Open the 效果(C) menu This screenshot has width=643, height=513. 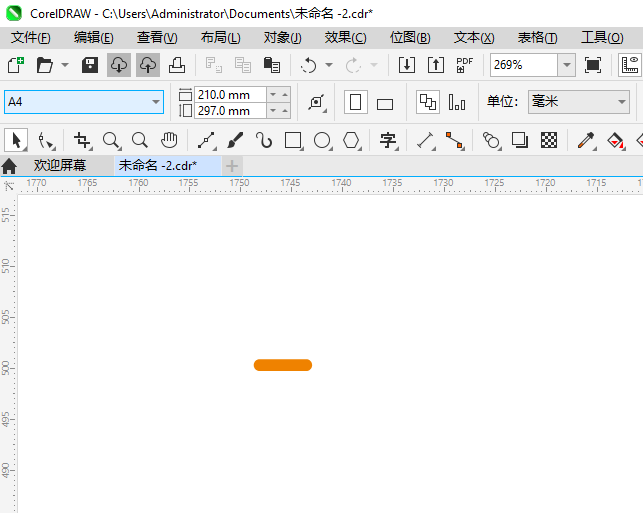click(x=345, y=38)
